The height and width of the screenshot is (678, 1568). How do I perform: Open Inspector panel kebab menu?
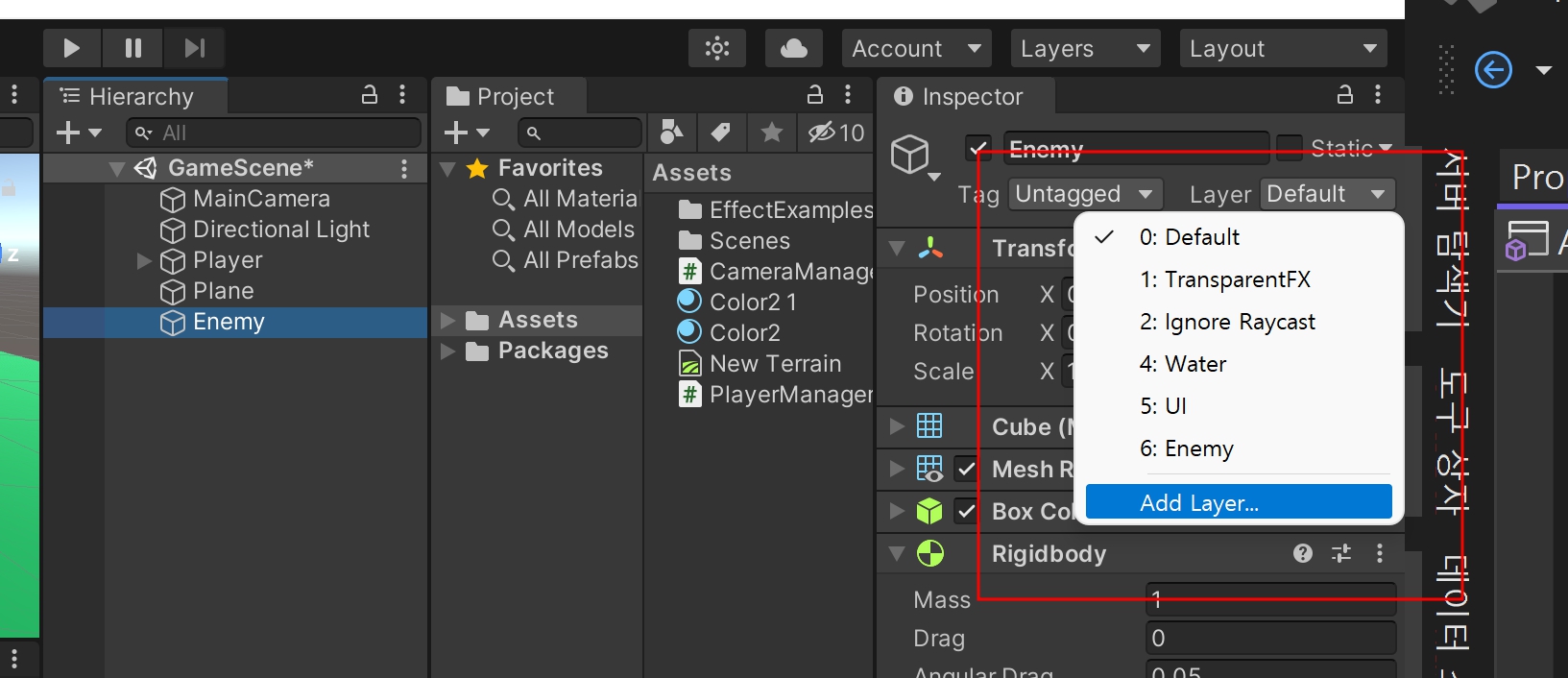tap(1378, 95)
